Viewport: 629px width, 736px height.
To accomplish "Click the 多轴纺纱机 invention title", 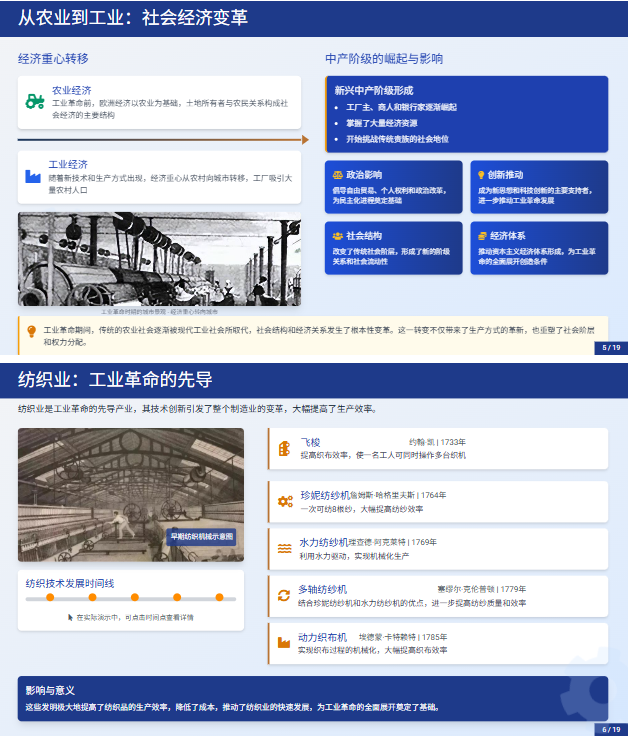I will click(x=322, y=590).
